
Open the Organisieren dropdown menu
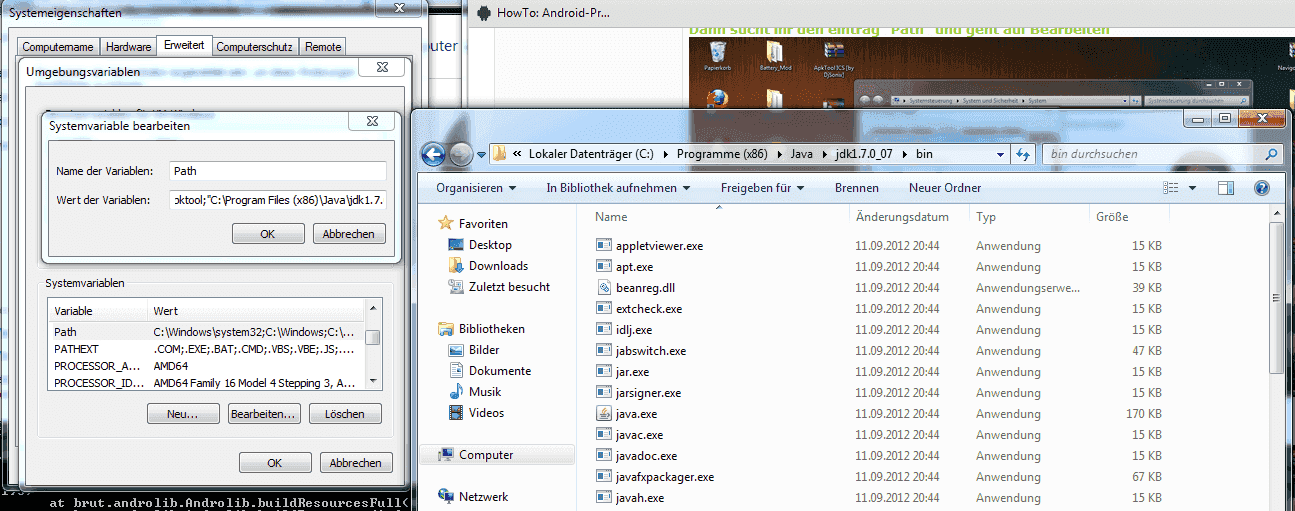pyautogui.click(x=476, y=188)
